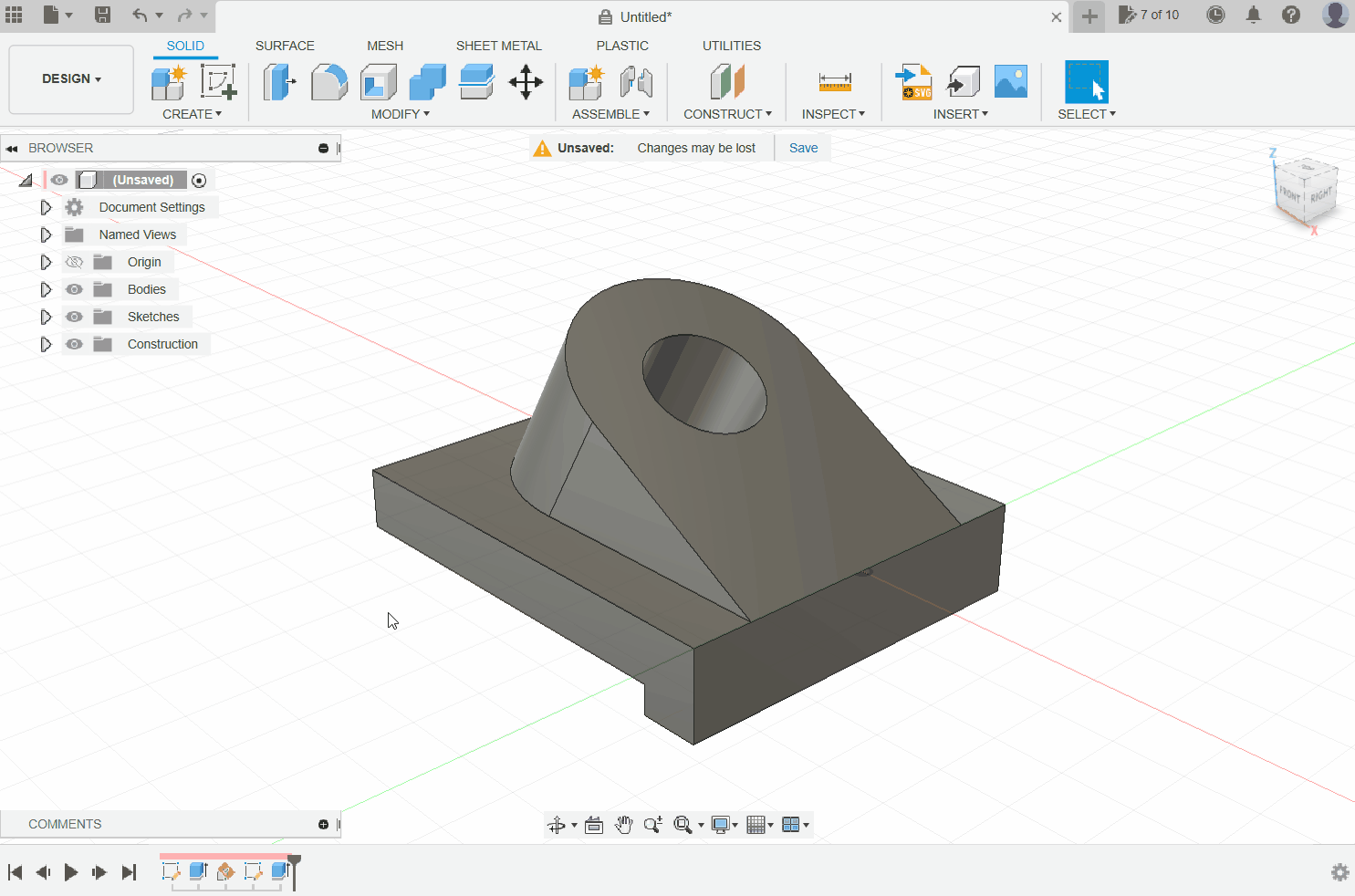Hide the Sketches folder with eye icon

75,317
